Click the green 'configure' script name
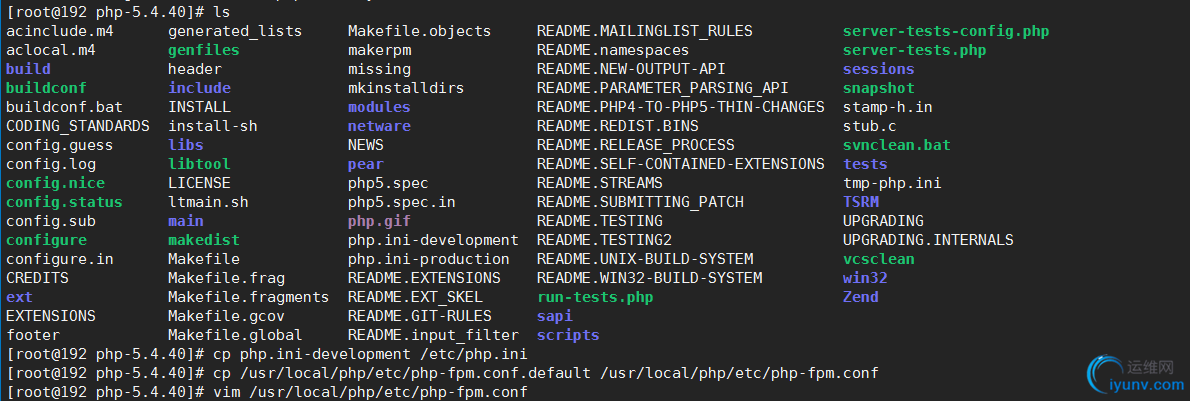 point(46,240)
